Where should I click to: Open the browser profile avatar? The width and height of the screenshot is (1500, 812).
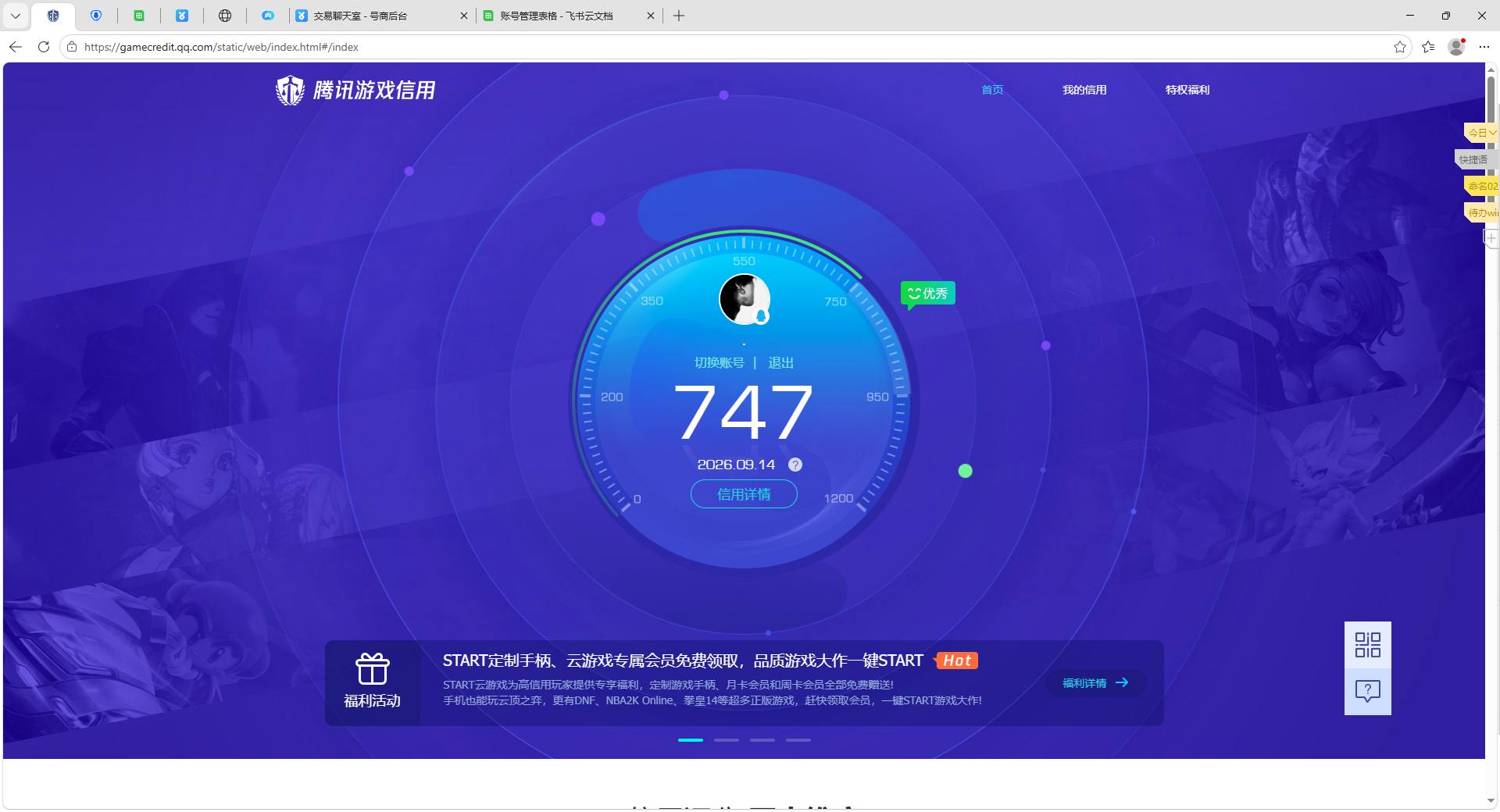(x=1456, y=47)
